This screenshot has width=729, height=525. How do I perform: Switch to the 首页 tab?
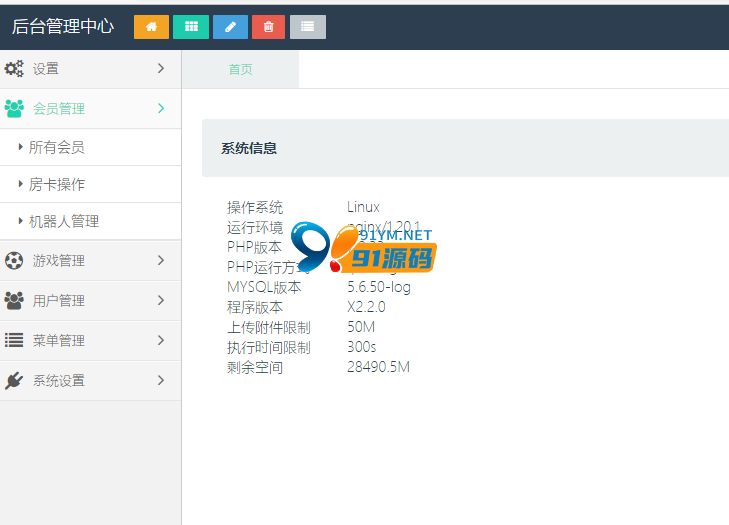coord(240,69)
